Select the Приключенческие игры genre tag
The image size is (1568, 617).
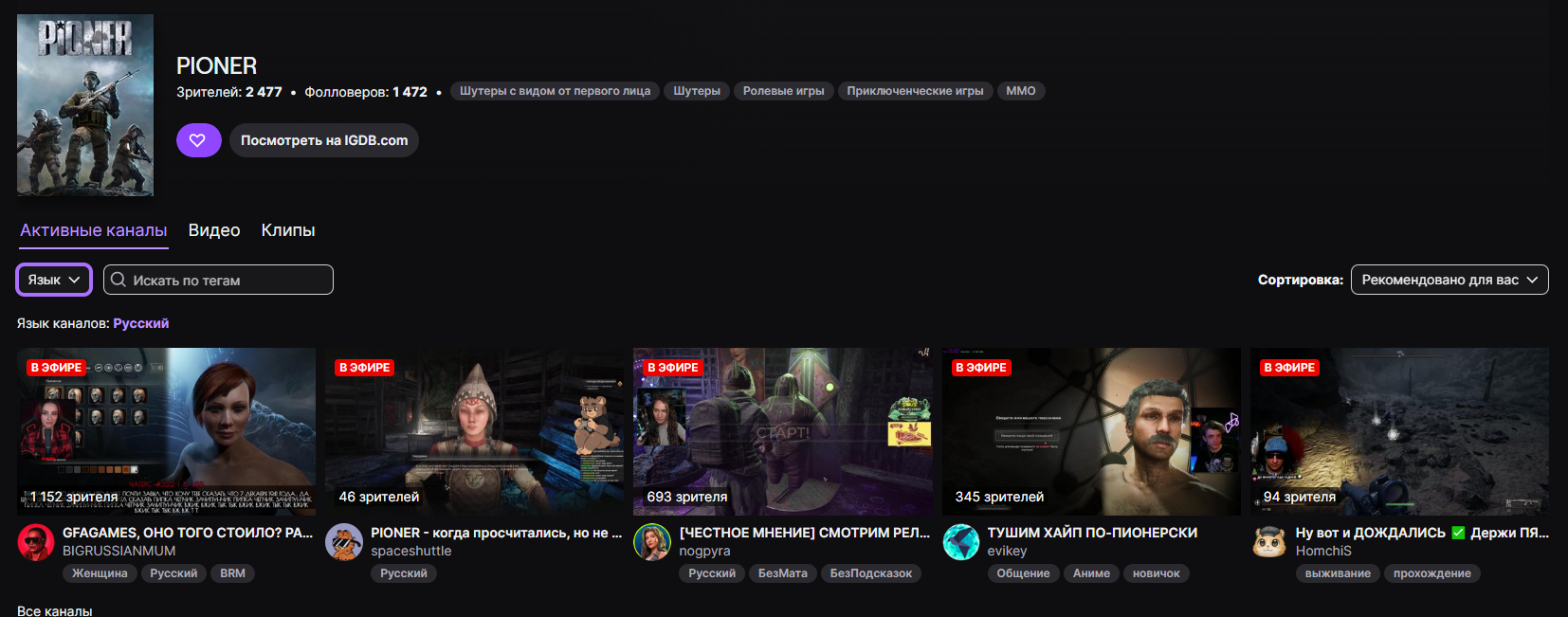pyautogui.click(x=915, y=91)
